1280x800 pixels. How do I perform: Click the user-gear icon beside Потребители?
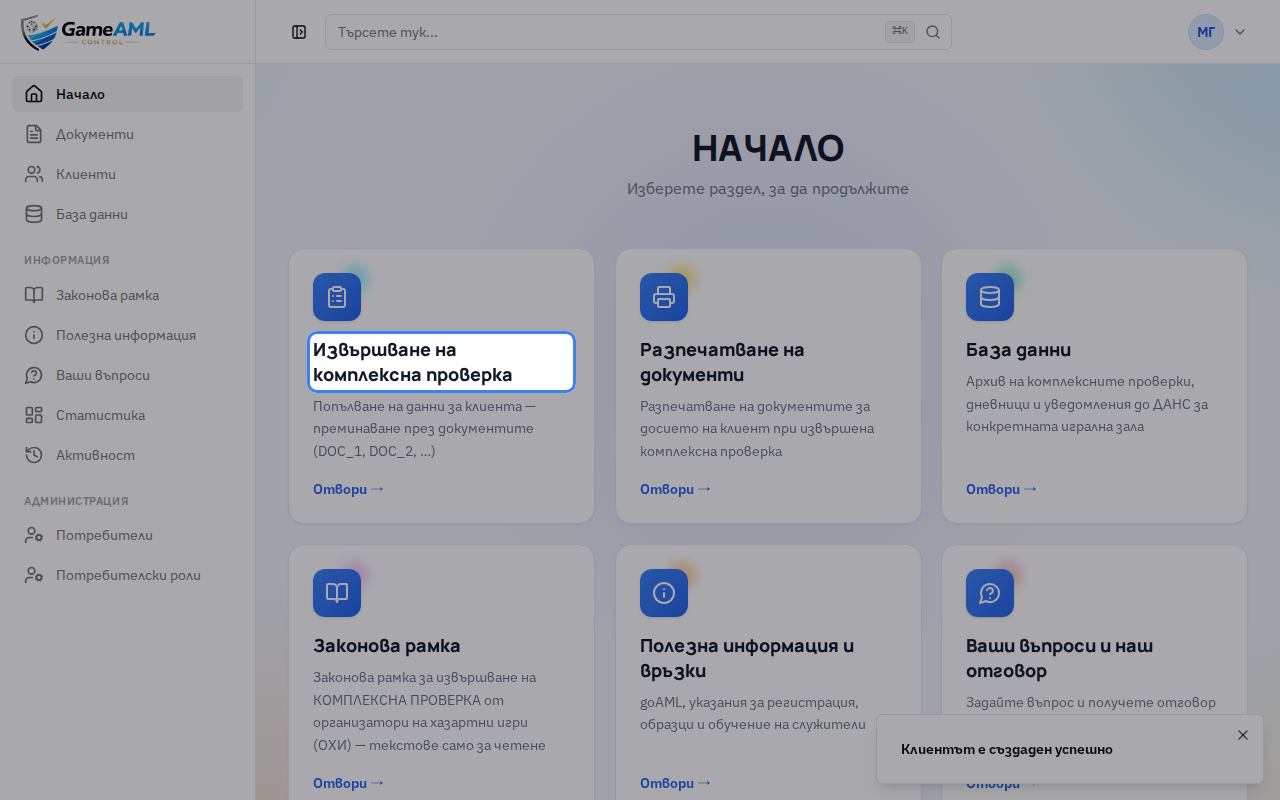click(x=34, y=535)
